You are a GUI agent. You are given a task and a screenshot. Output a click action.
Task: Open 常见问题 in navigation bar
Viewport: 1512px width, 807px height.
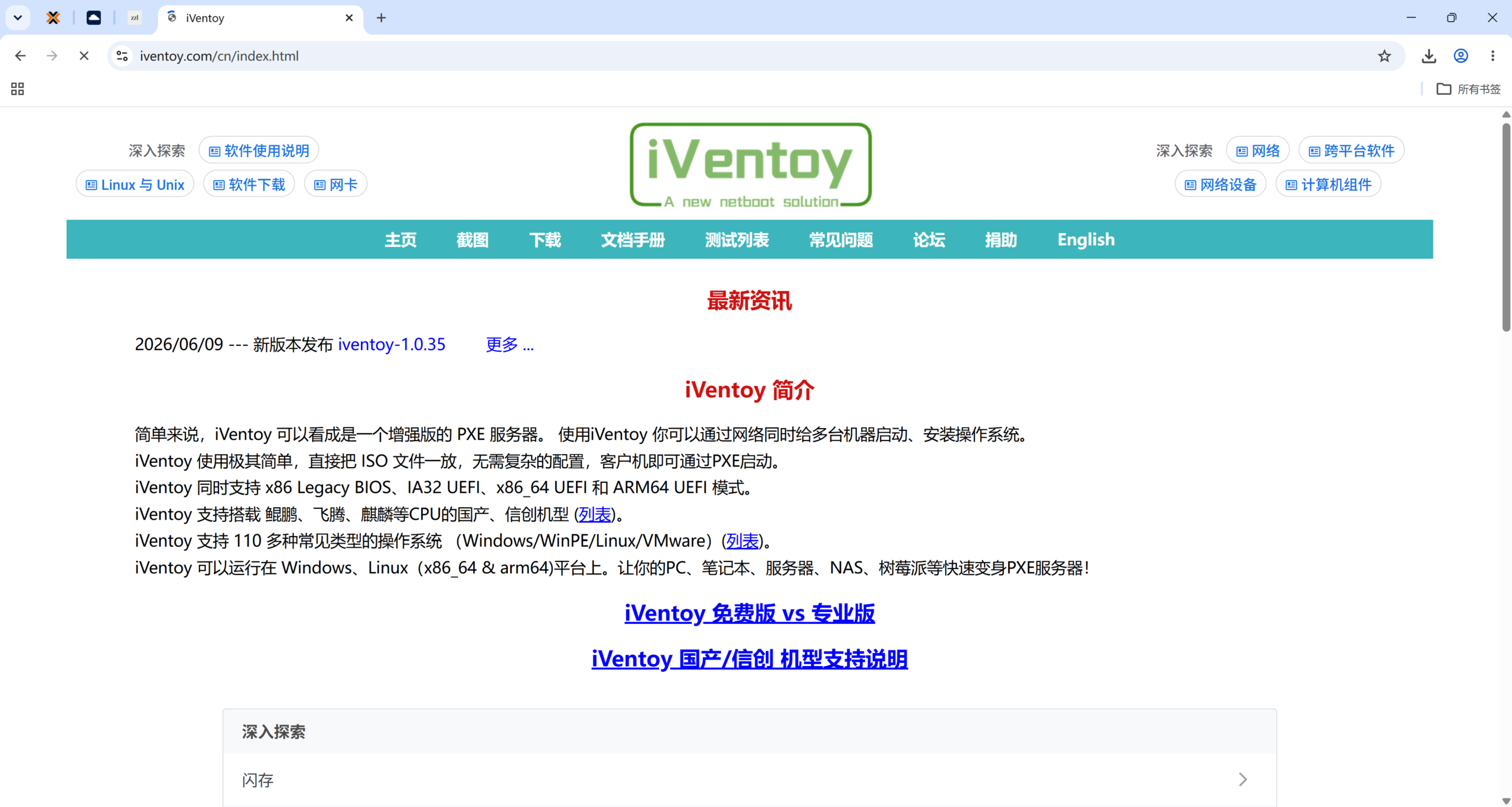pyautogui.click(x=840, y=240)
